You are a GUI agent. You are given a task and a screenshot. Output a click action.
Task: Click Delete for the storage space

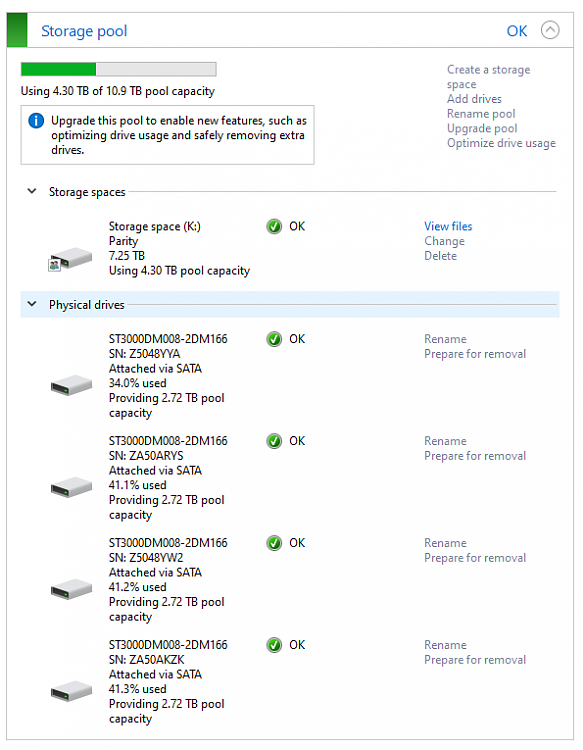[440, 256]
